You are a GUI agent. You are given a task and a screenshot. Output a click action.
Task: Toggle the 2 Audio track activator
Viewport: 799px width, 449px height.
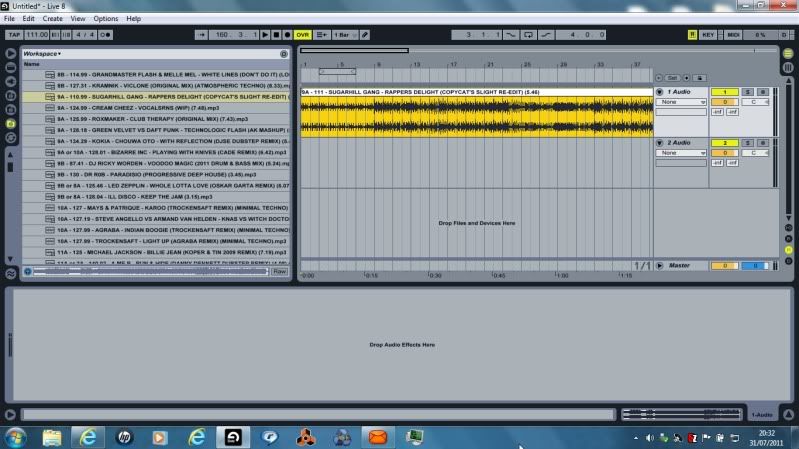724,143
